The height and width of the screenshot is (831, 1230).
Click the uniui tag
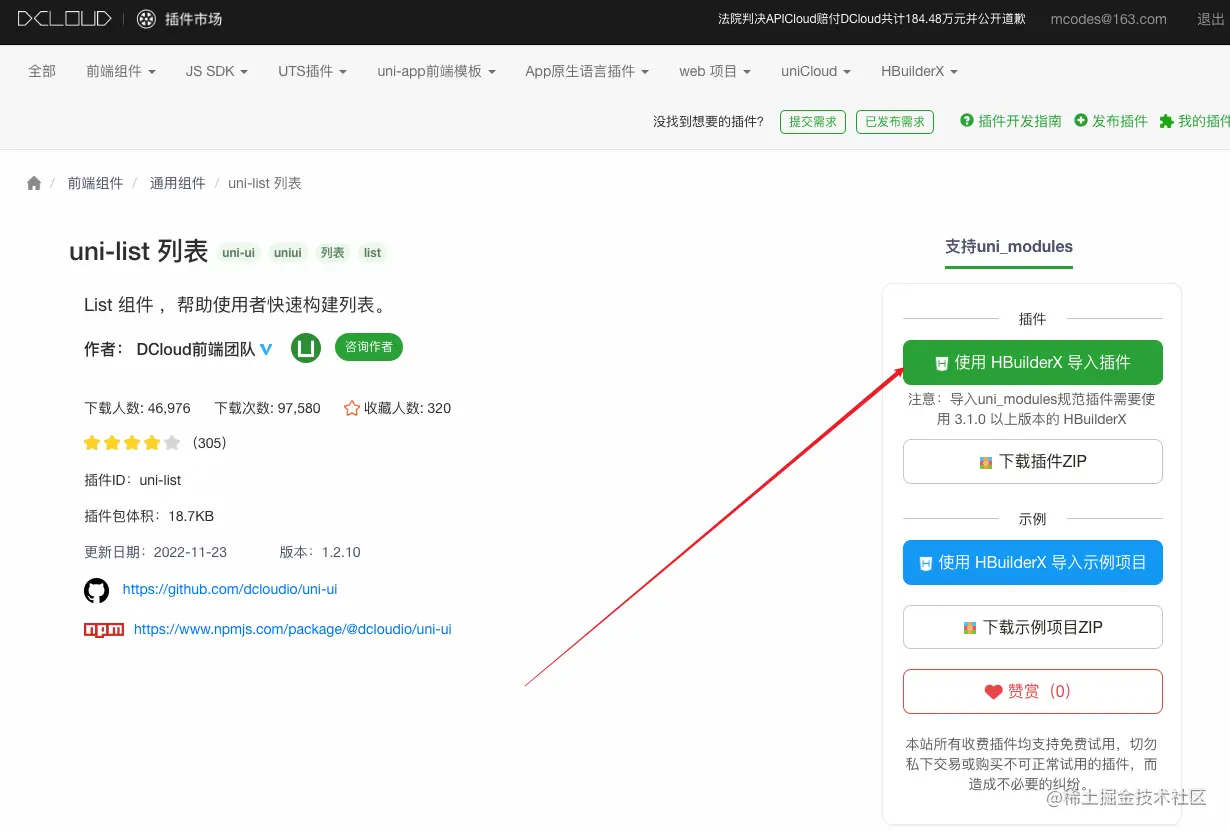[x=288, y=253]
